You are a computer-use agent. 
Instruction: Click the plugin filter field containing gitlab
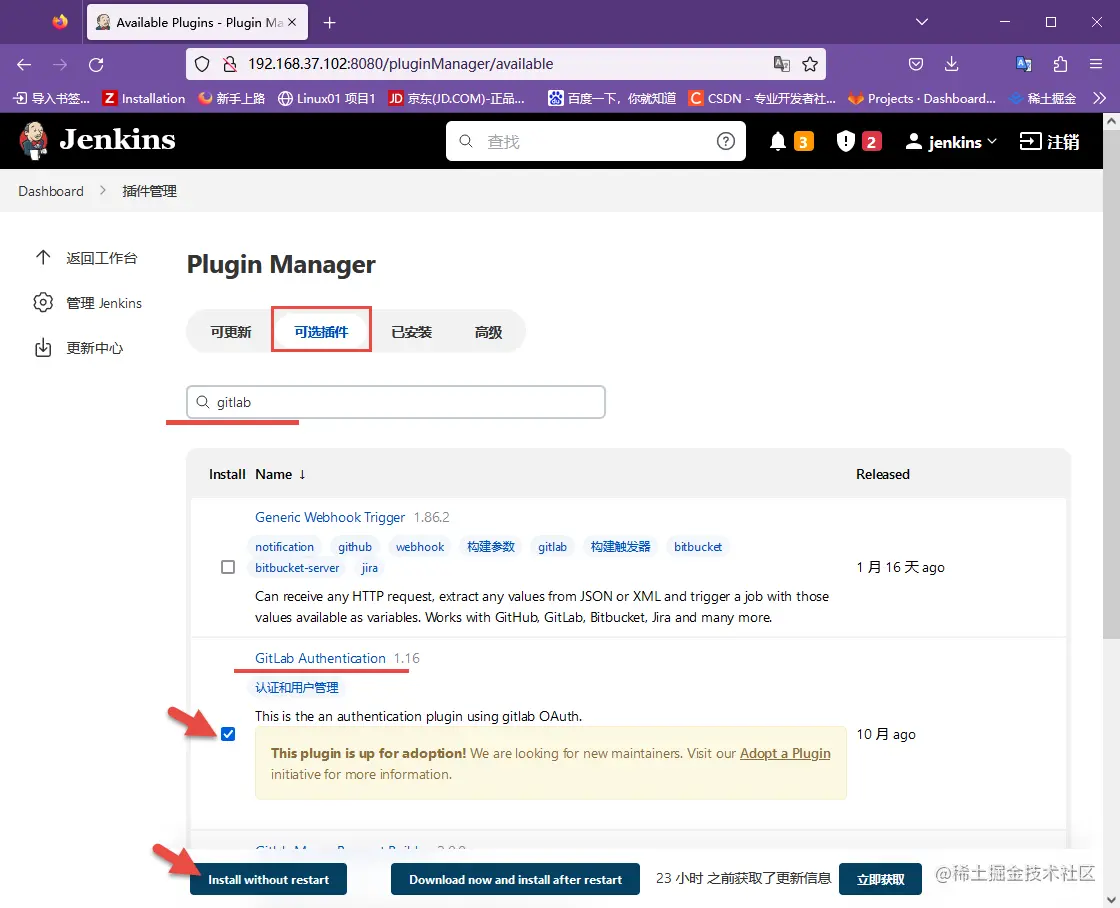[x=396, y=402]
